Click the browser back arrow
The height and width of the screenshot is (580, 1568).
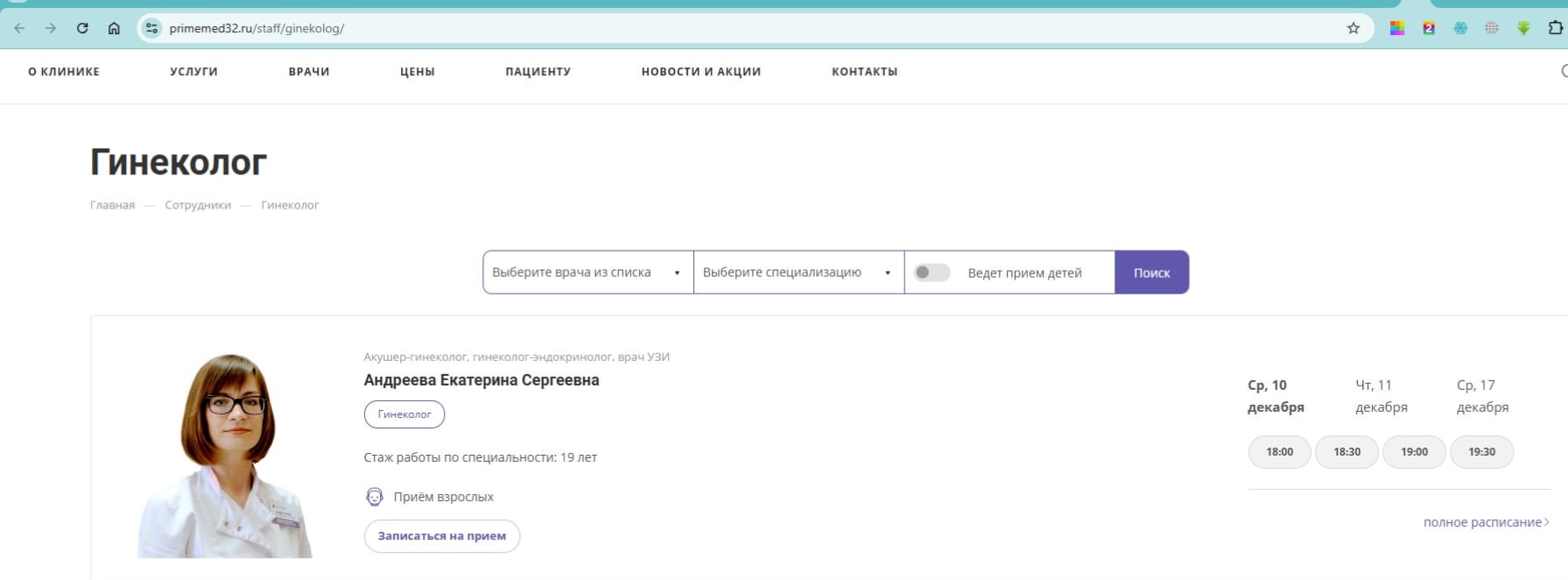tap(19, 28)
